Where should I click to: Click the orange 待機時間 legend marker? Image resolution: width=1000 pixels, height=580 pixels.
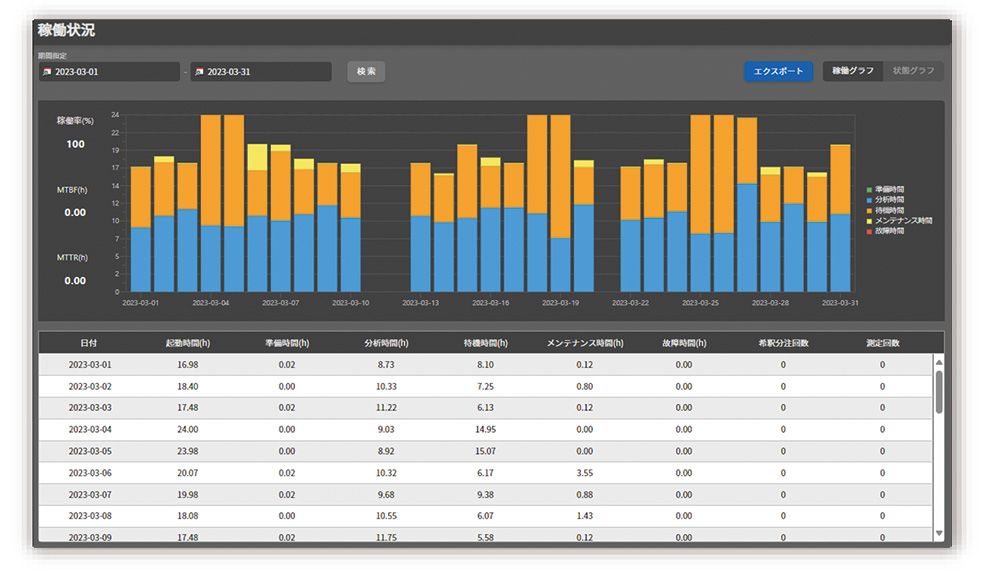(x=870, y=210)
